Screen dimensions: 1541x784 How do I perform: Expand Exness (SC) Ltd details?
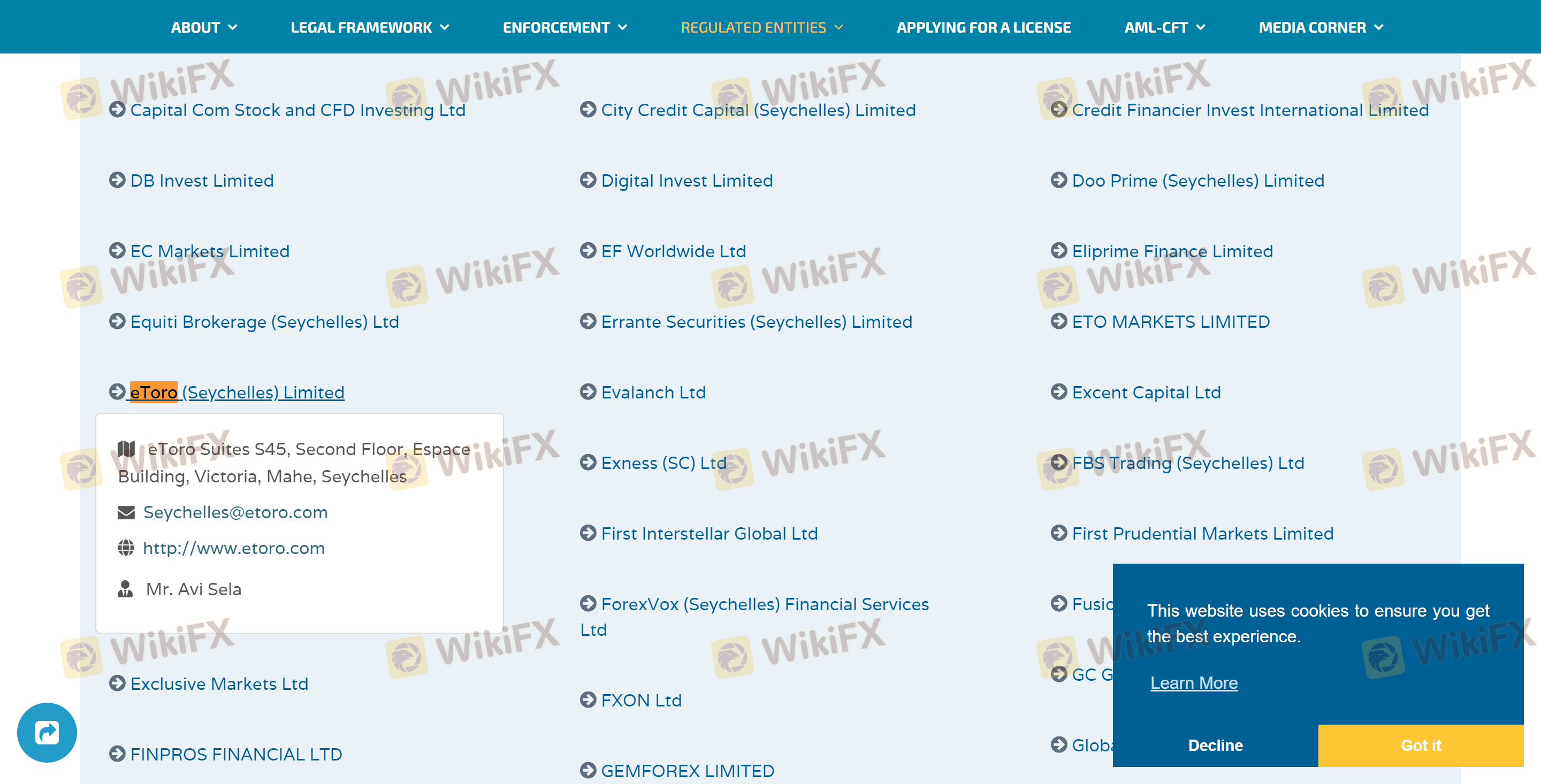click(x=663, y=463)
